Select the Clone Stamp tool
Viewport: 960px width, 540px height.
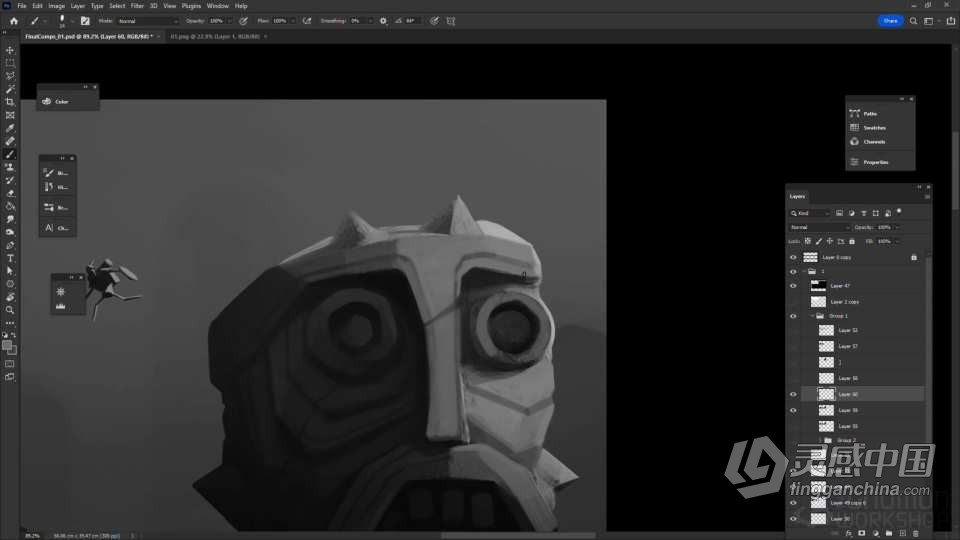(10, 167)
